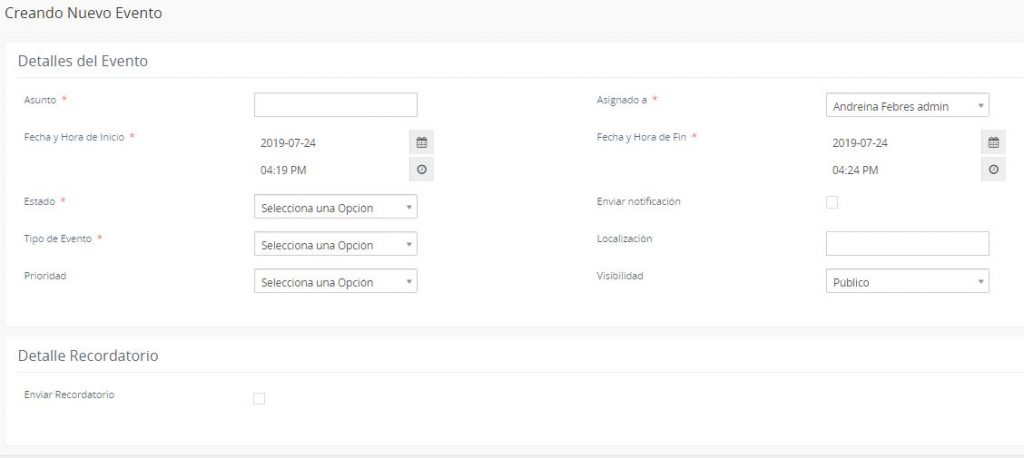Select the start date field 2019-07-24

332,143
